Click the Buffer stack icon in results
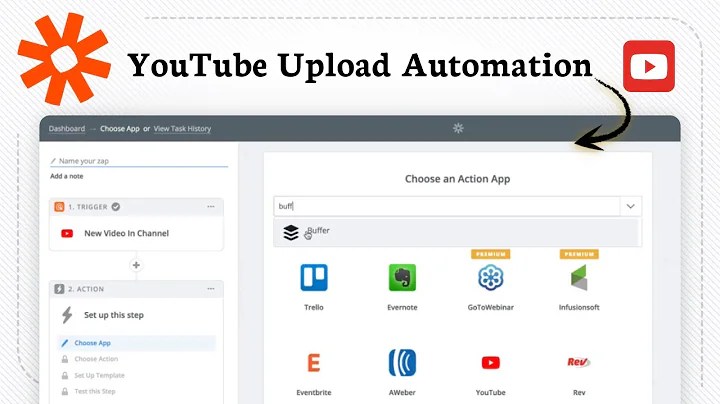Screen dimensions: 720x404 (291, 233)
